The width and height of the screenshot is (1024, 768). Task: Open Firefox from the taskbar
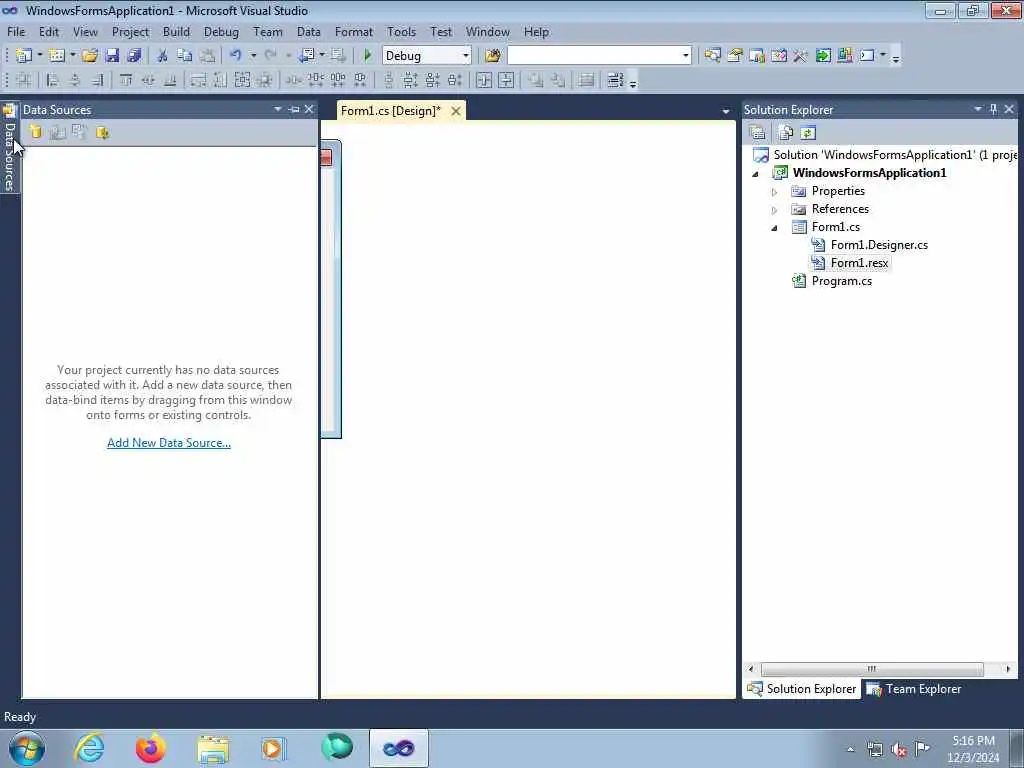pyautogui.click(x=150, y=748)
